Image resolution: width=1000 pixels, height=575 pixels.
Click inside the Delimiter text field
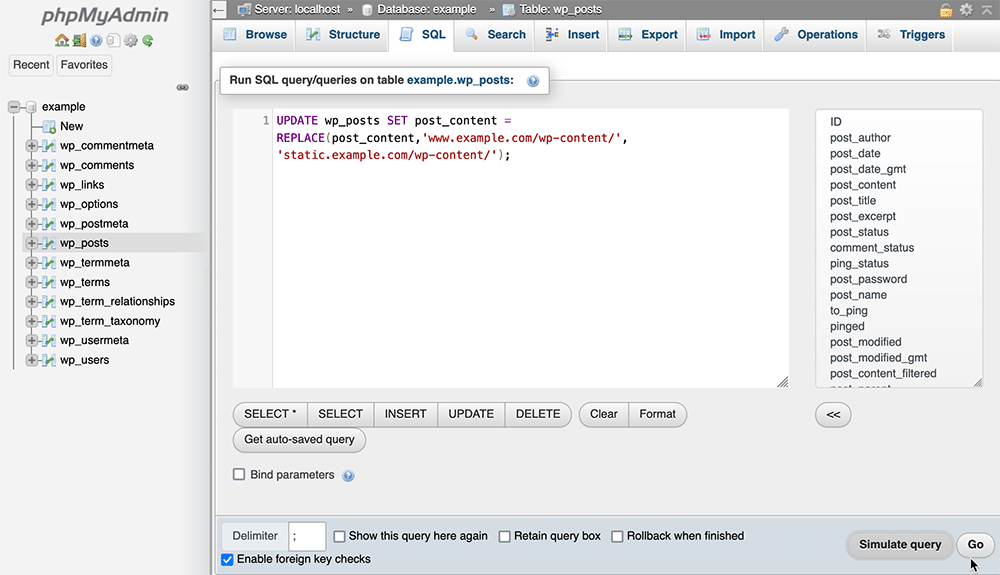pyautogui.click(x=307, y=536)
